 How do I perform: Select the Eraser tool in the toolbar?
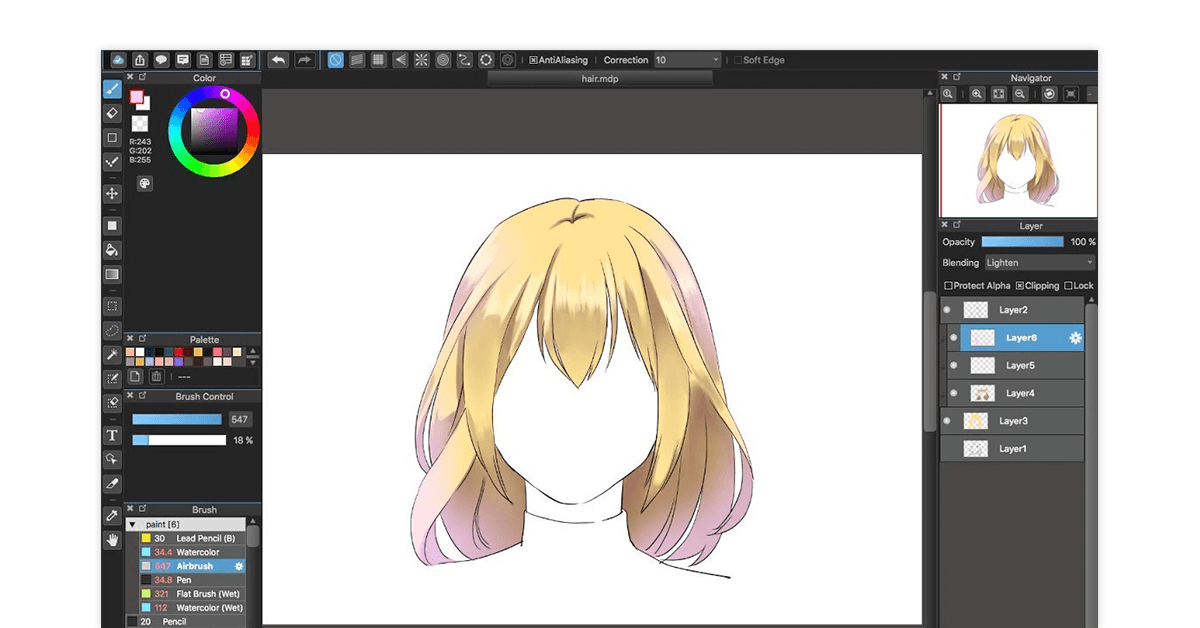point(113,113)
